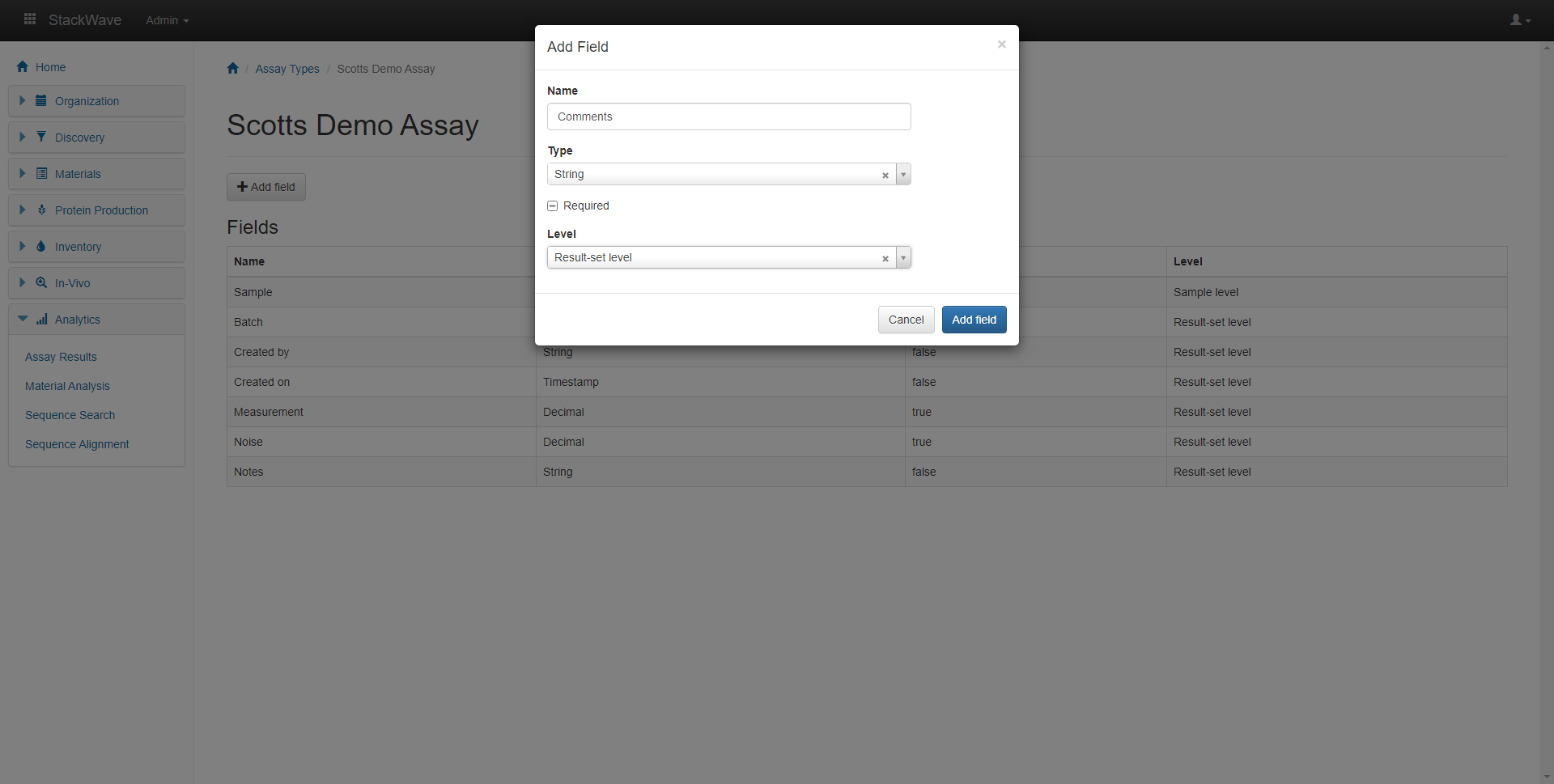Click the Inventory droplet icon
This screenshot has height=784, width=1554.
pos(41,247)
